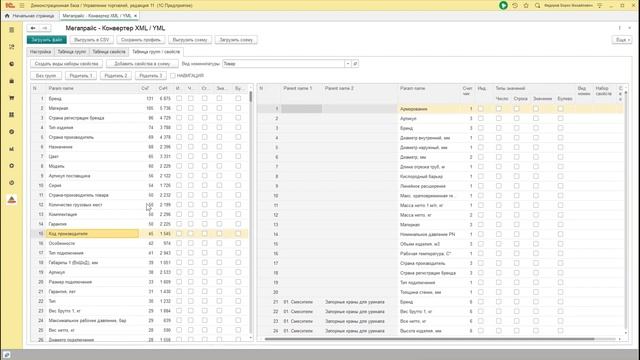
Task: Click the 1C logo icon
Action: pyautogui.click(x=10, y=5)
